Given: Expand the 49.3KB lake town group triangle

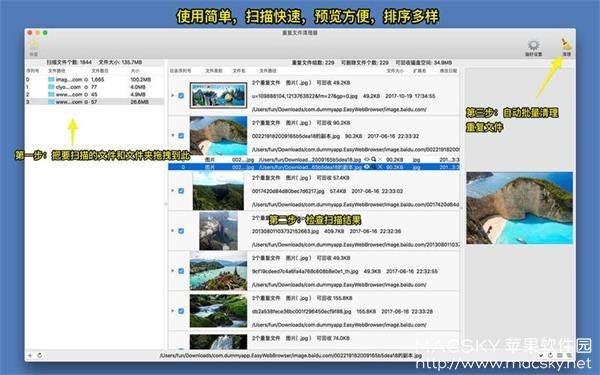Looking at the screenshot, I should click(173, 271).
